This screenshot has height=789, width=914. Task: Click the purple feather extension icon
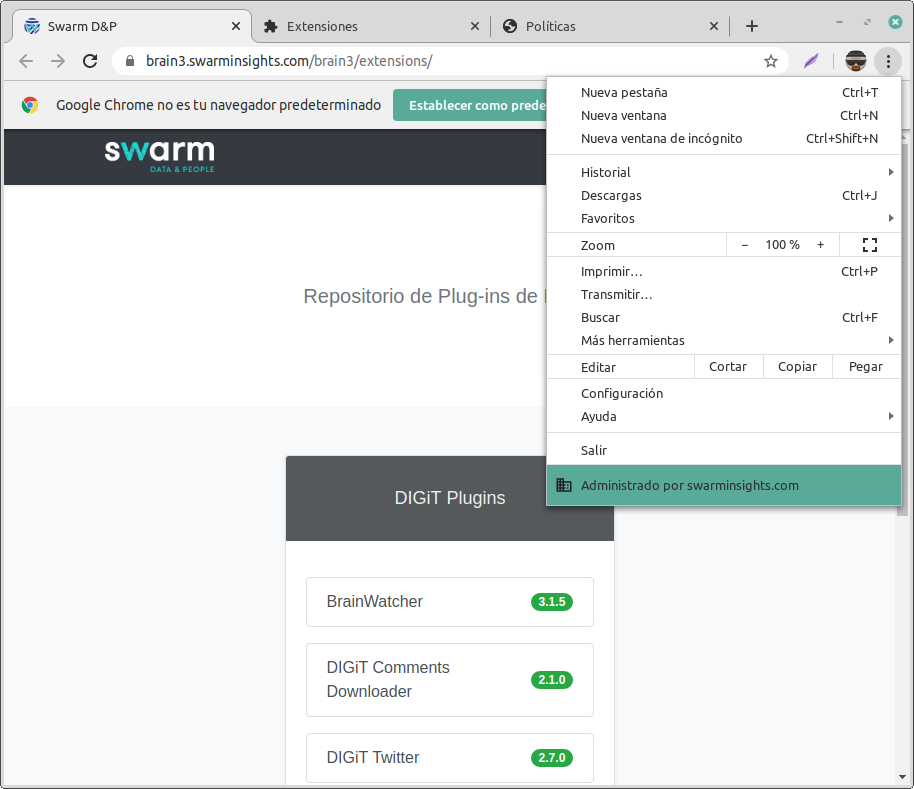(811, 61)
